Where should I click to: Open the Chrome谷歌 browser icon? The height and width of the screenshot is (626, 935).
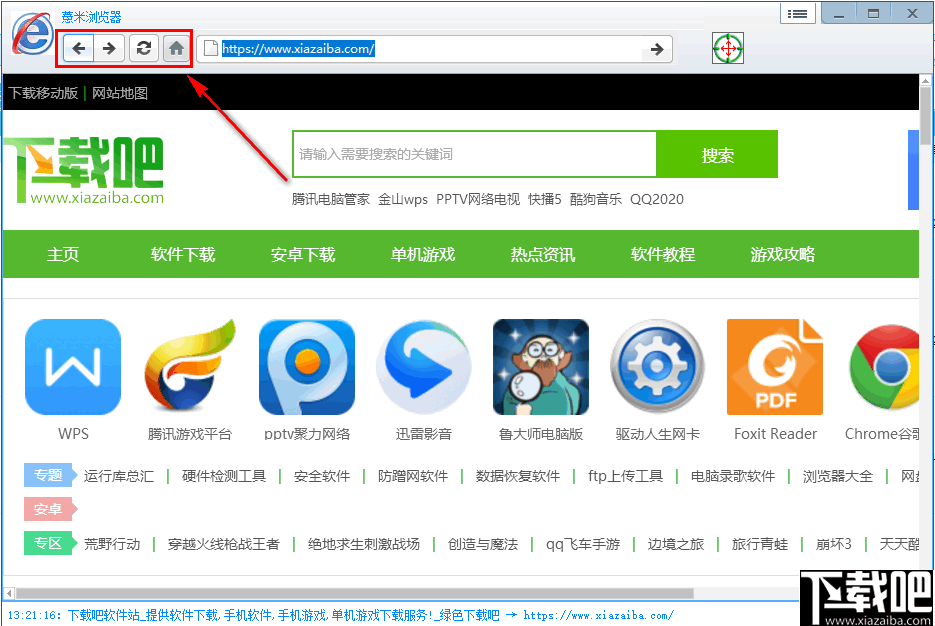(x=884, y=367)
